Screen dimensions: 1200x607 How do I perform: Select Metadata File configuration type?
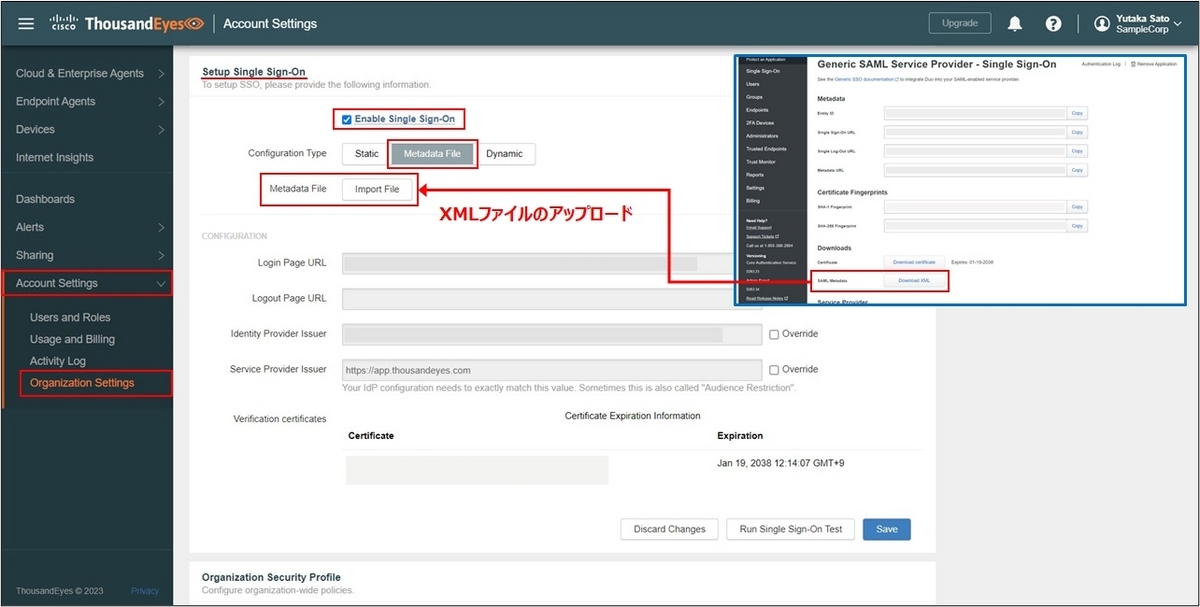pos(432,153)
